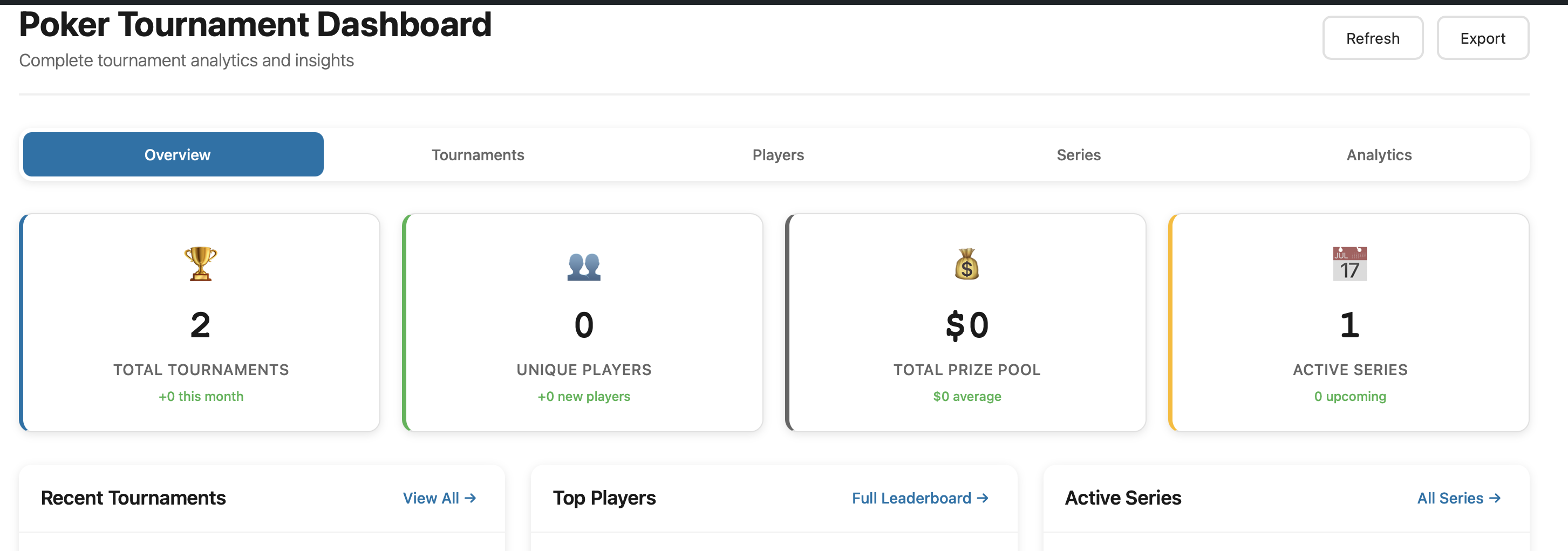
Task: Click the Export button
Action: (x=1483, y=38)
